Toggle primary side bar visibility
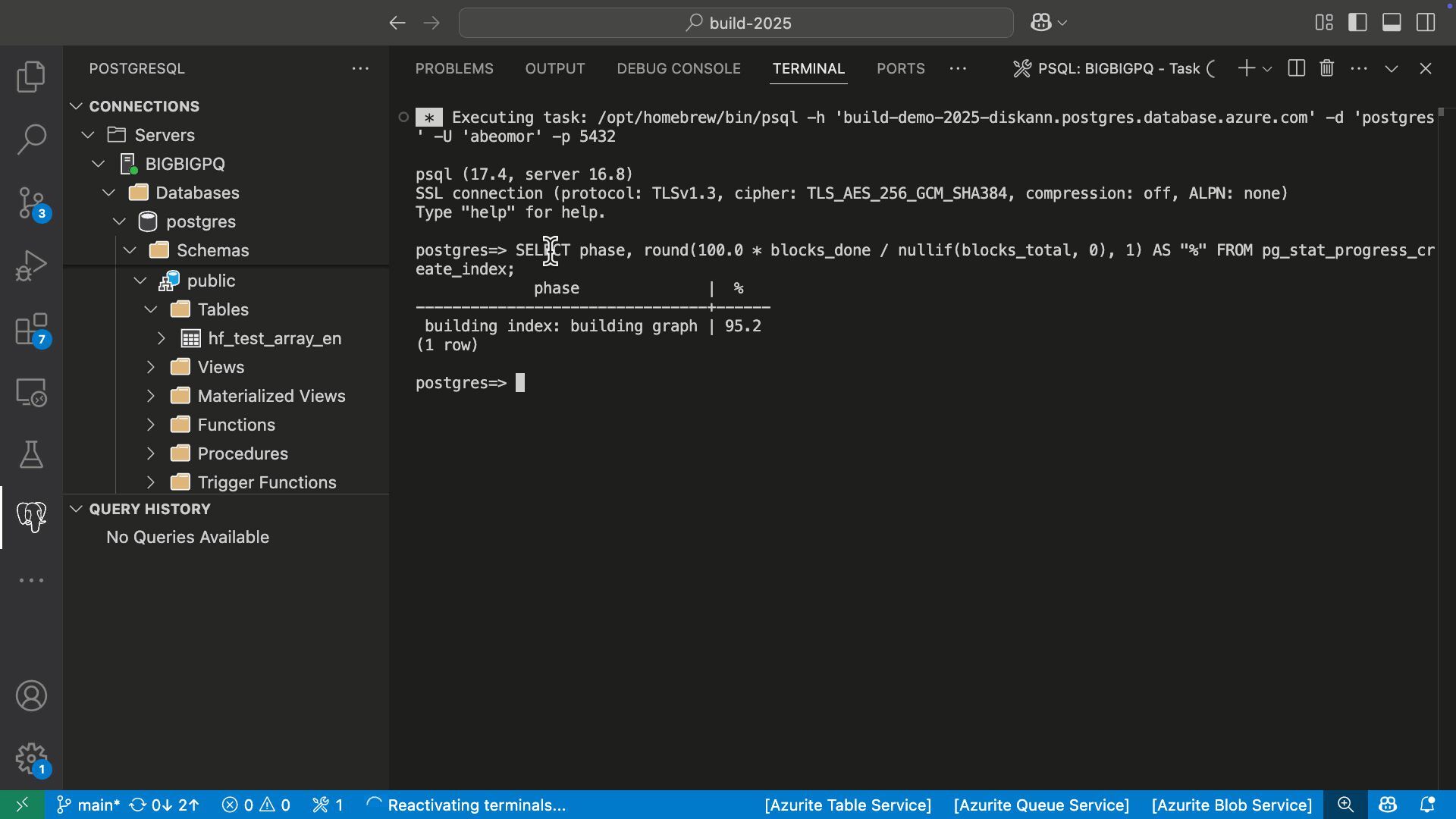Screen dimensions: 1456x819 point(1357,23)
